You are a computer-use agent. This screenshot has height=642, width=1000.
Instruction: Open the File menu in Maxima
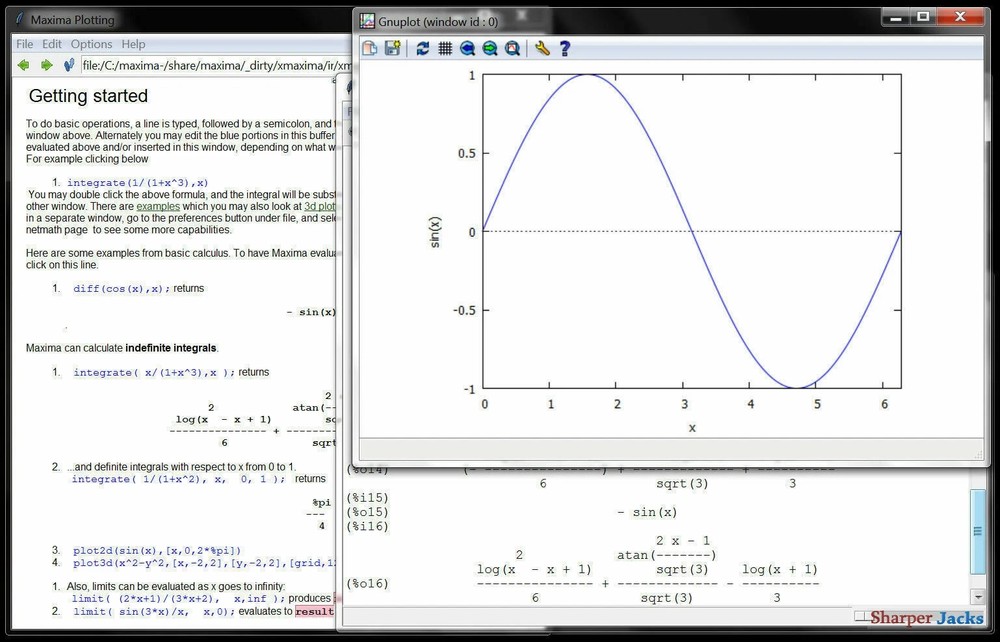24,44
